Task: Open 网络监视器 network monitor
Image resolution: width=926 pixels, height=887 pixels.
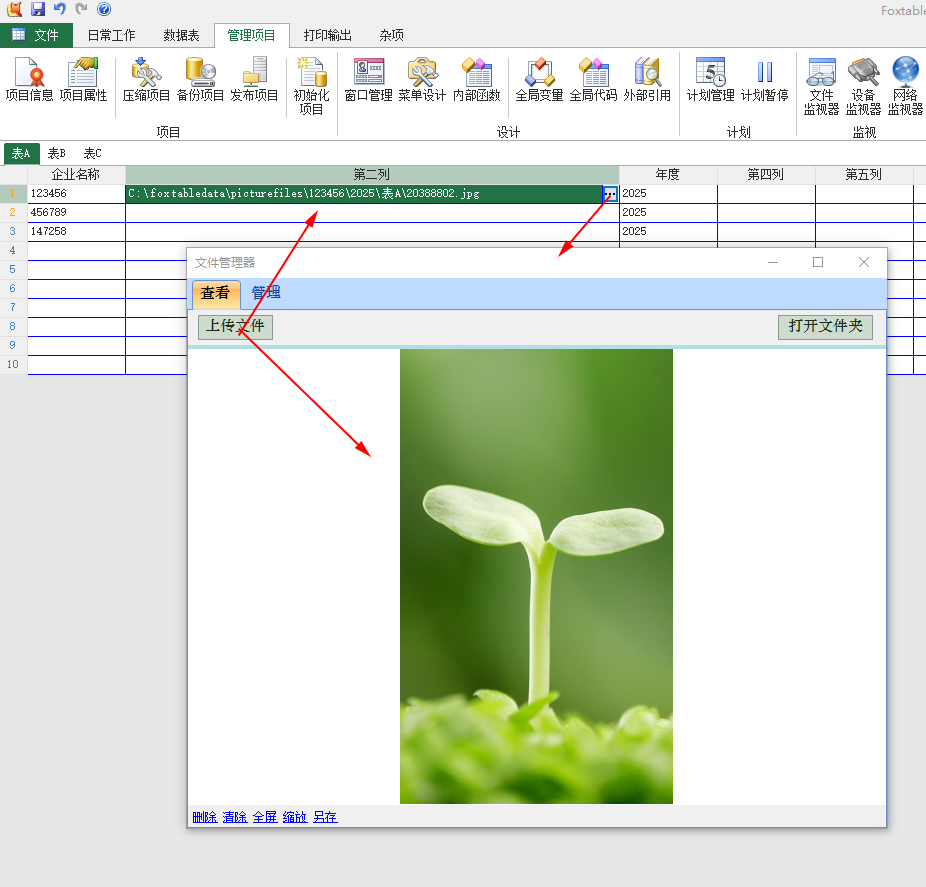Action: click(x=905, y=86)
